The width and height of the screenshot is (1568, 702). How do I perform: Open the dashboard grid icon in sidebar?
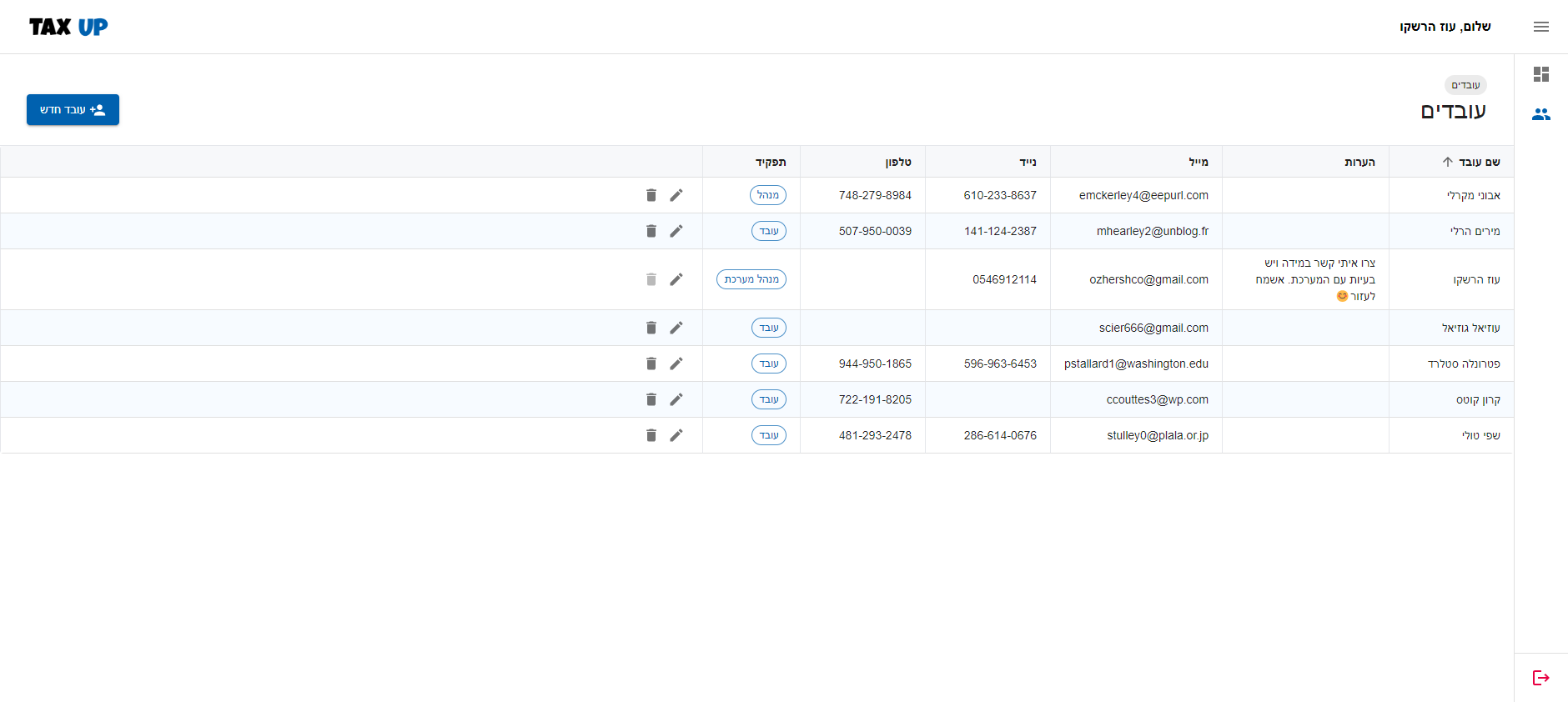[1540, 74]
